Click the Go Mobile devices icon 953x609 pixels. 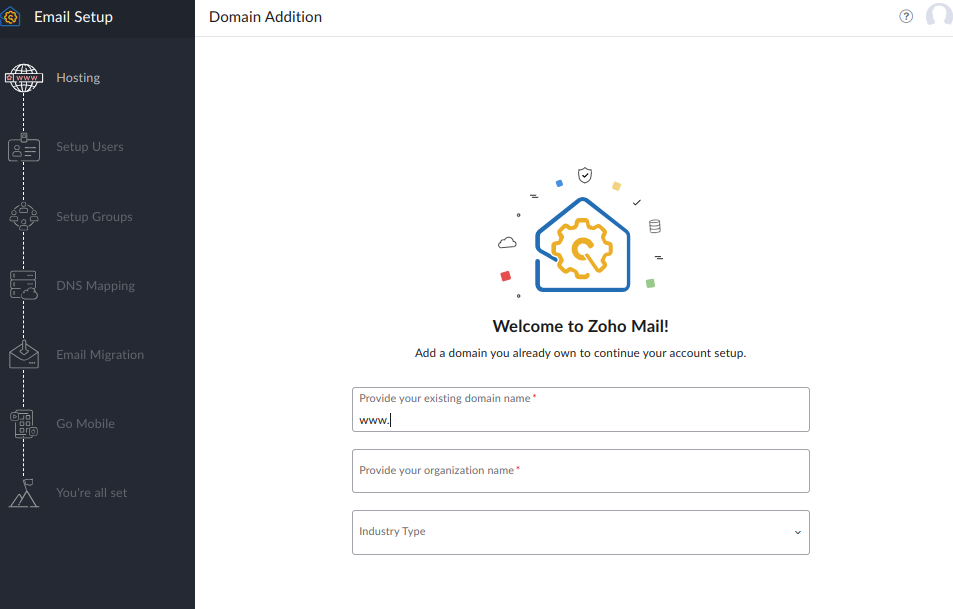click(24, 424)
